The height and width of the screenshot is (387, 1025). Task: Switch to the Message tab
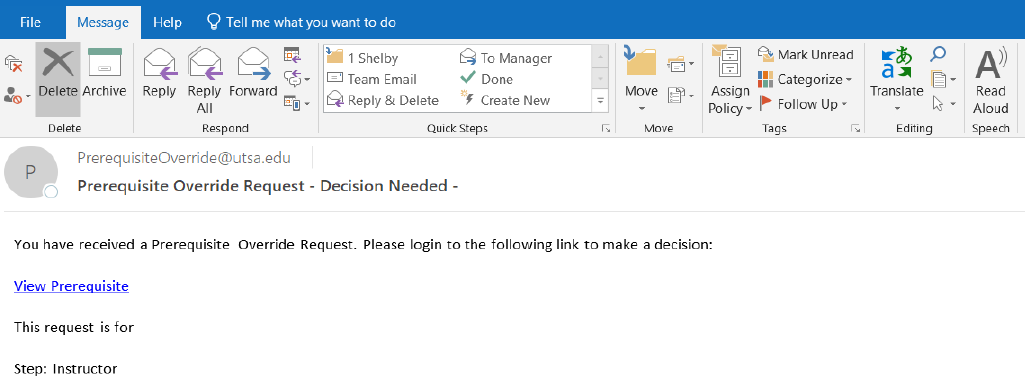[103, 22]
